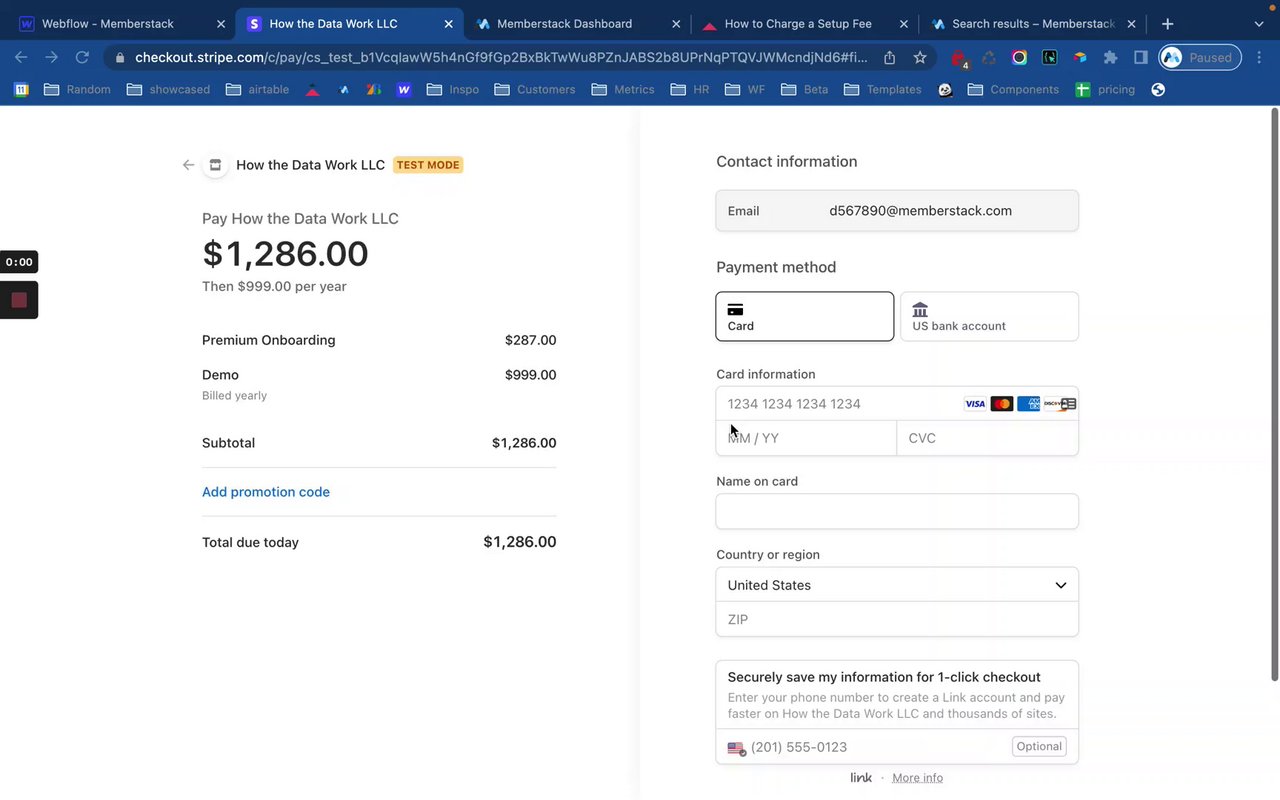The height and width of the screenshot is (800, 1280).
Task: Click the More info link
Action: point(917,778)
